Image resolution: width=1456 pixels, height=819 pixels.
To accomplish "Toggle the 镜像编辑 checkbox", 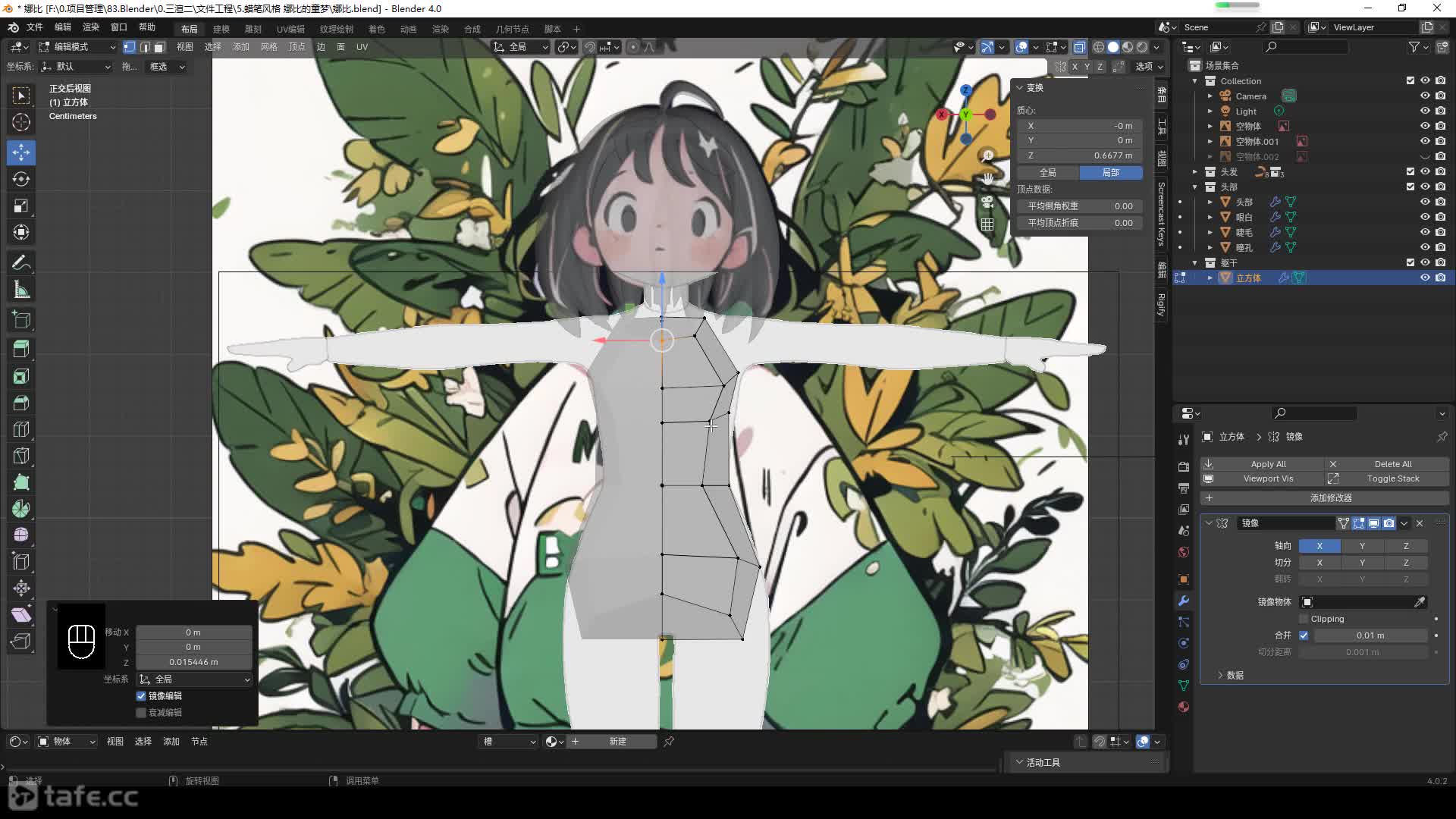I will coord(141,696).
